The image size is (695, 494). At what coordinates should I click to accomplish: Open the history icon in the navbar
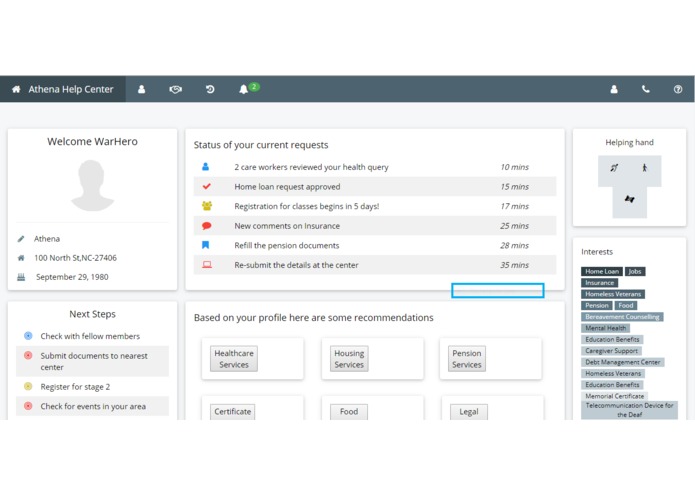click(210, 89)
